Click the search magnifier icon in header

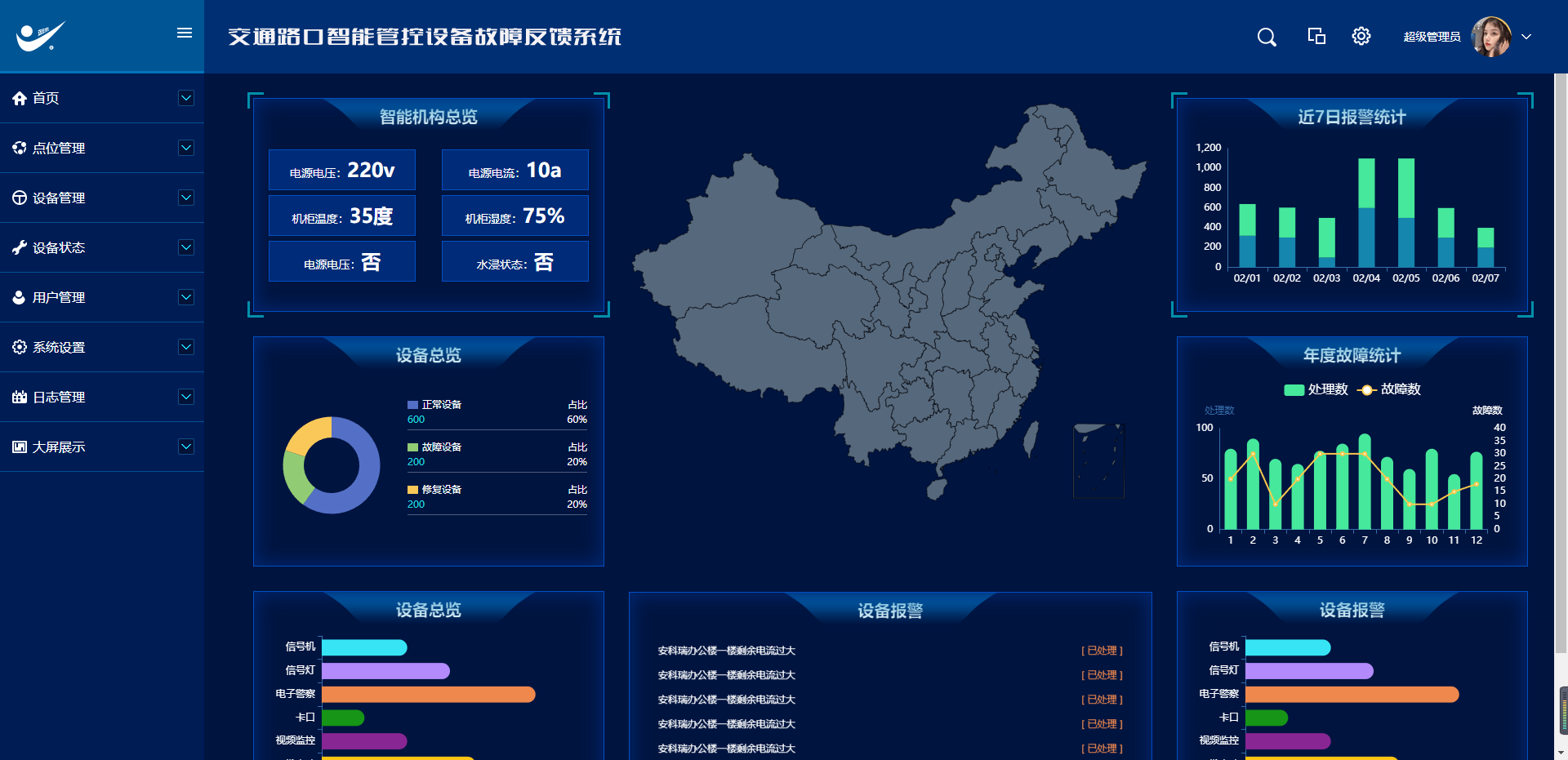(1267, 37)
